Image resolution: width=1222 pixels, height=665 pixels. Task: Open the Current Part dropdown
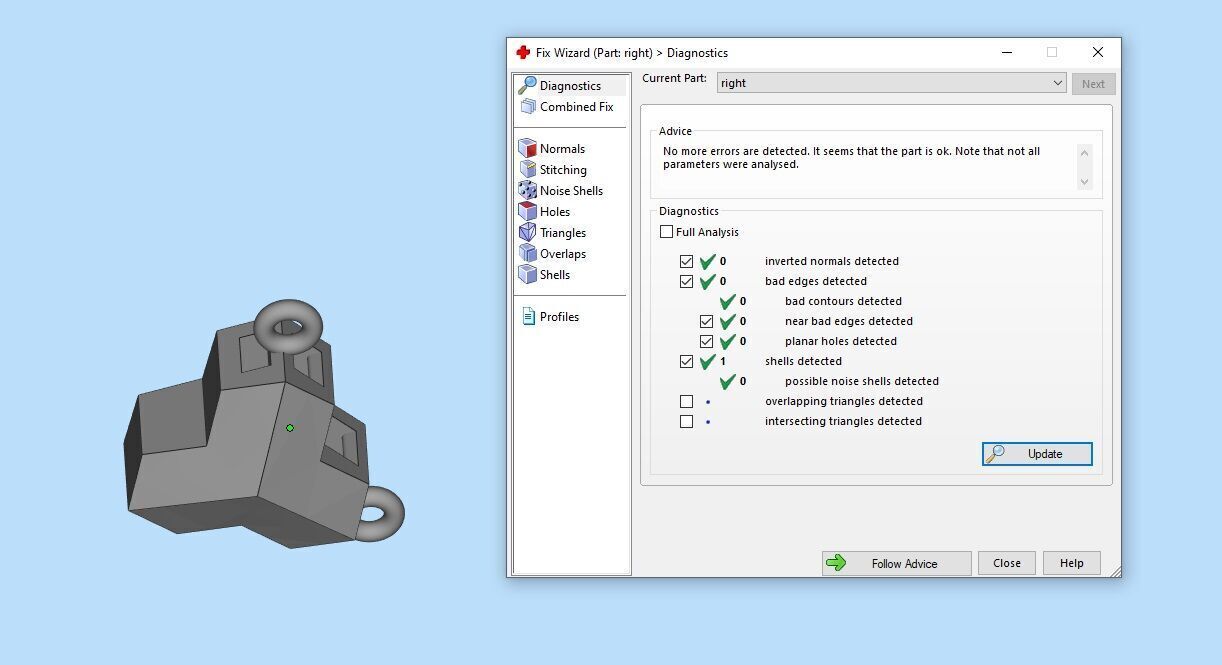[892, 83]
